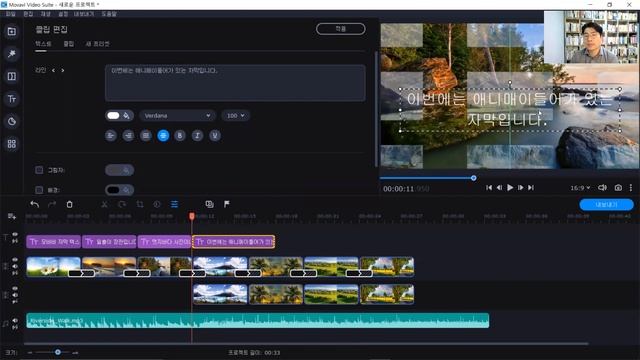Open the 파일 menu
The image size is (640, 360).
tap(10, 14)
